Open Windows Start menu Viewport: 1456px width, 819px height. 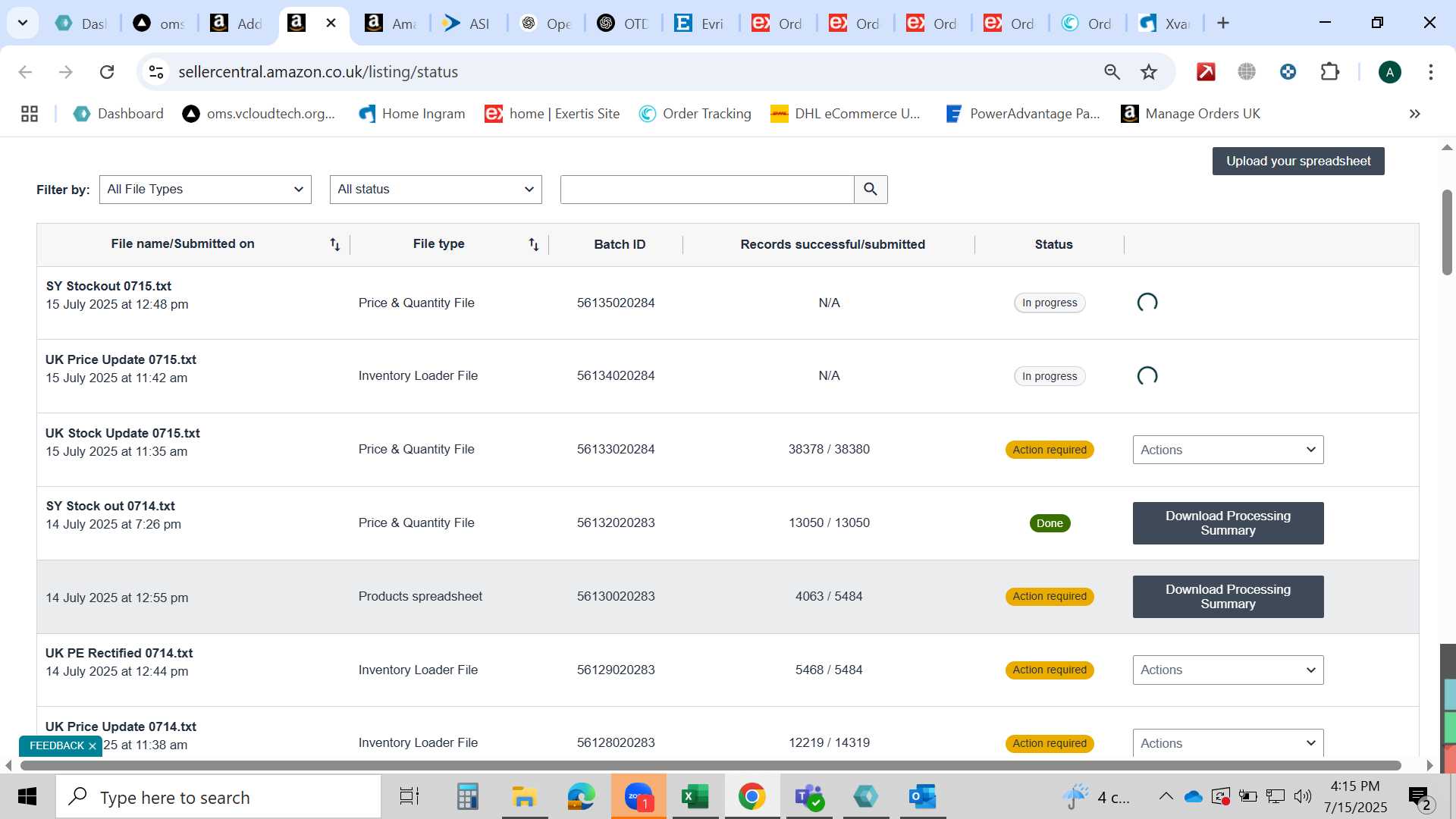pyautogui.click(x=27, y=797)
